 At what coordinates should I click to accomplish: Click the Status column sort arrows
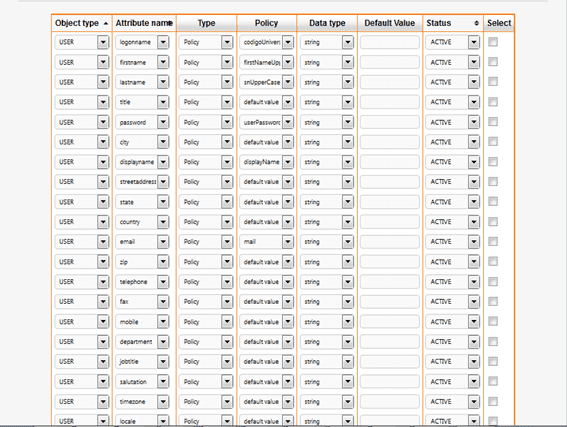476,23
